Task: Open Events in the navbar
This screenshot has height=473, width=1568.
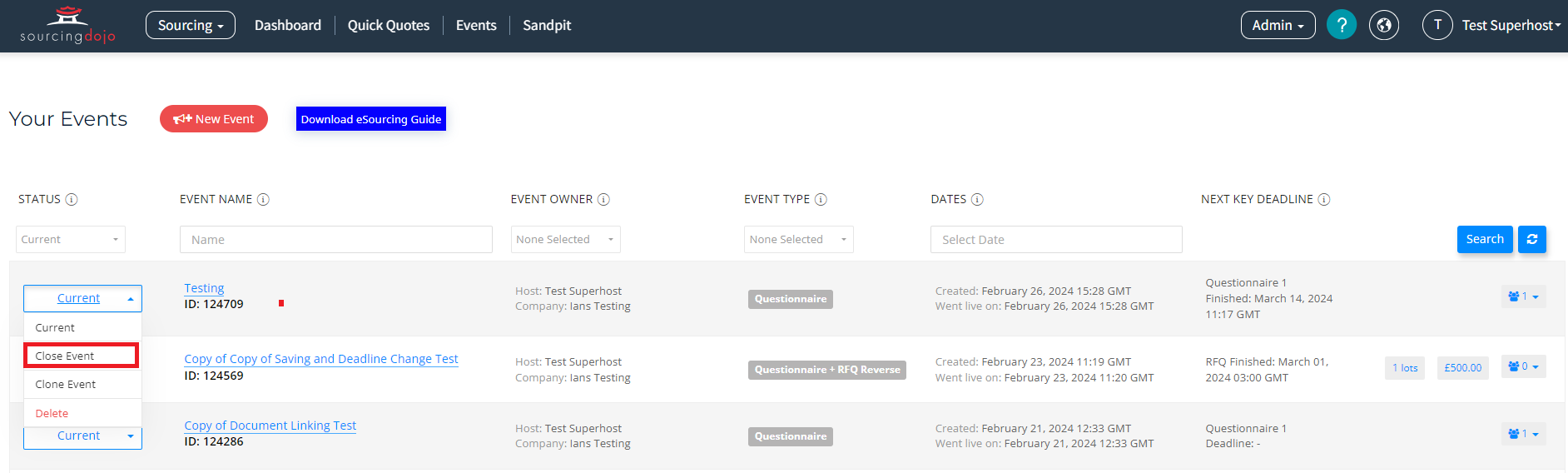Action: [476, 25]
